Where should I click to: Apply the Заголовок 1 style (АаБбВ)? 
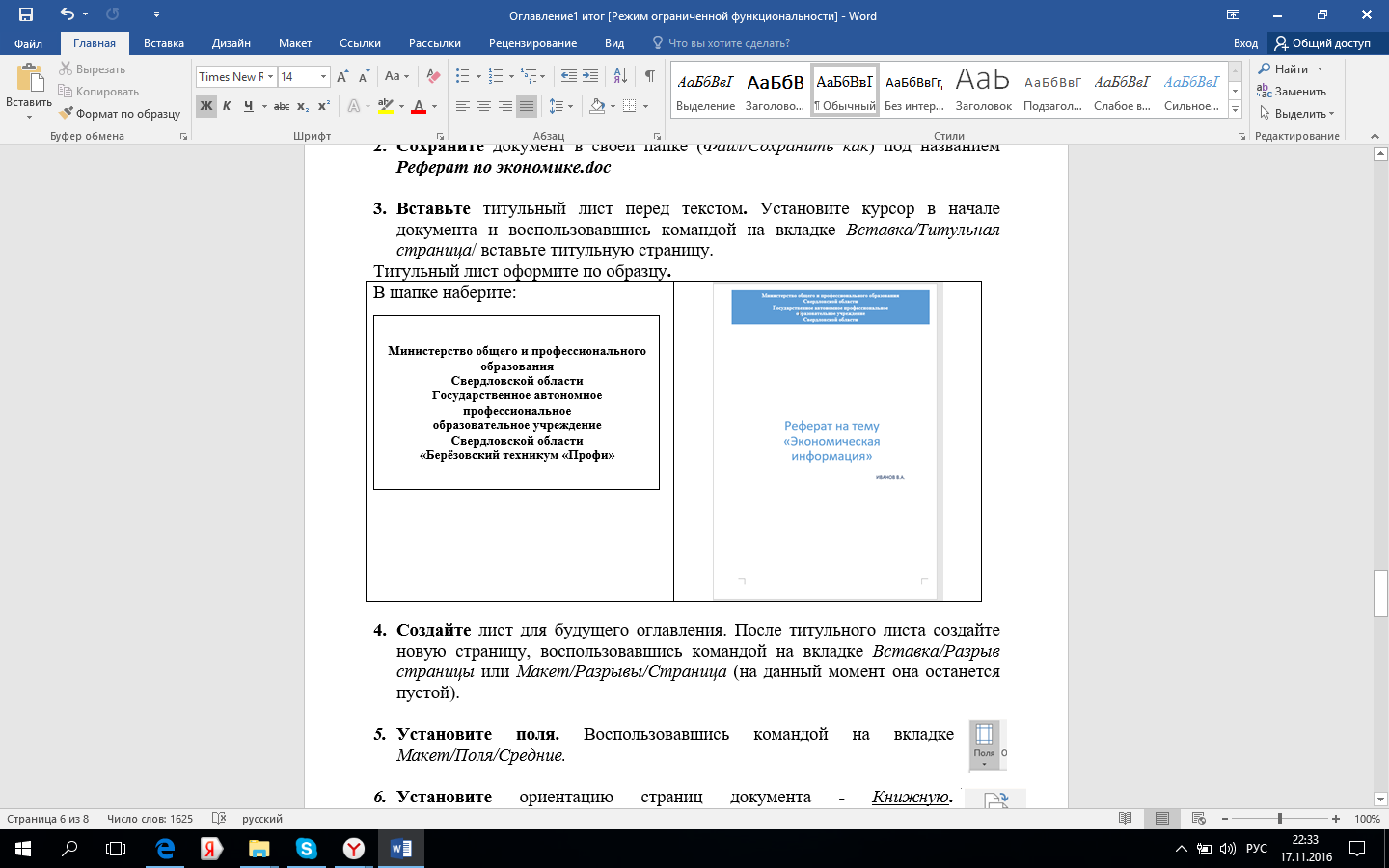point(776,91)
